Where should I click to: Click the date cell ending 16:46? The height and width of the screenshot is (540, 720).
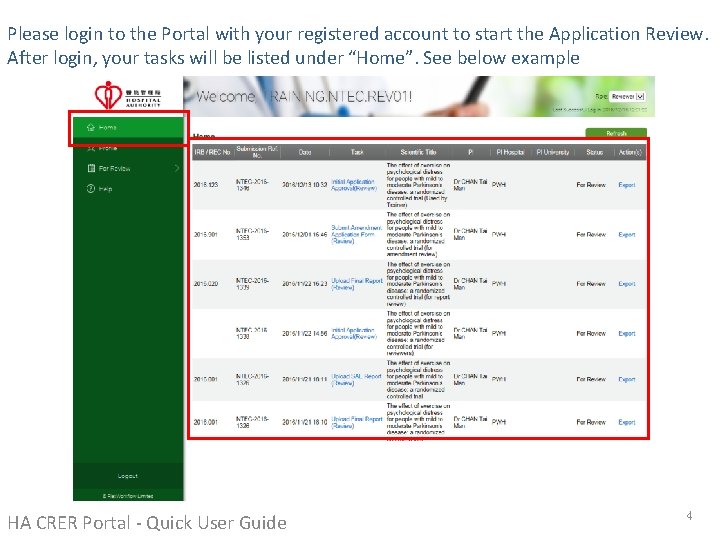[x=304, y=234]
